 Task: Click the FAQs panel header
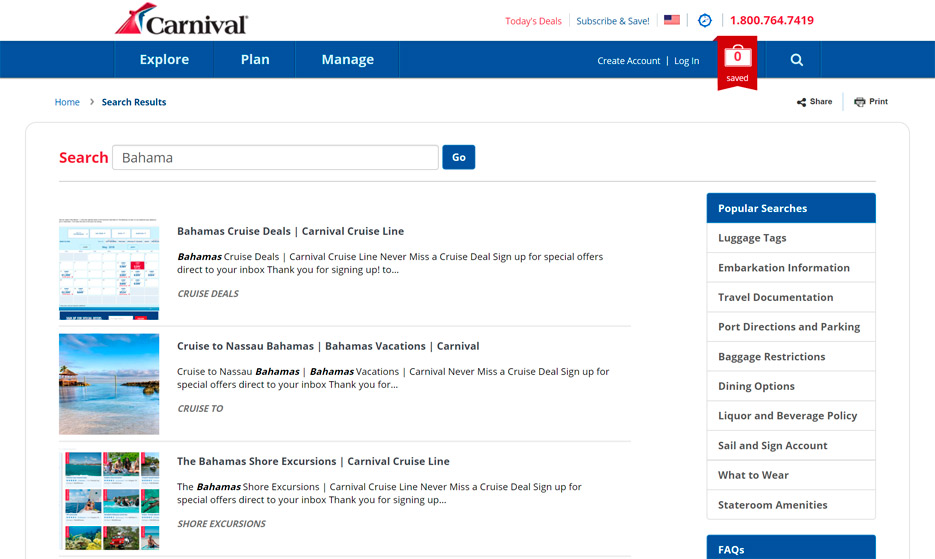(791, 548)
